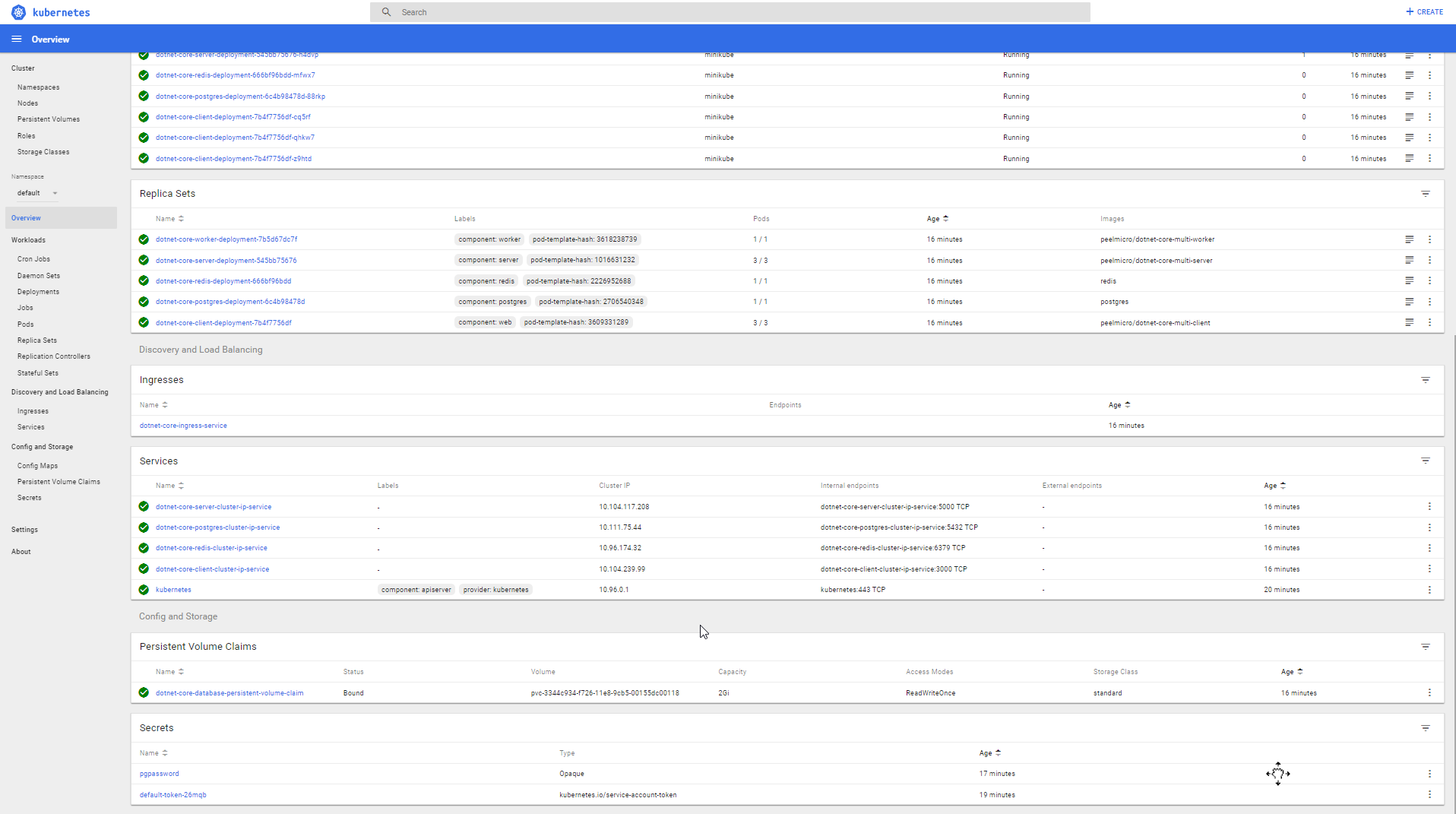
Task: Open logs for worker replica set
Action: (x=1409, y=239)
